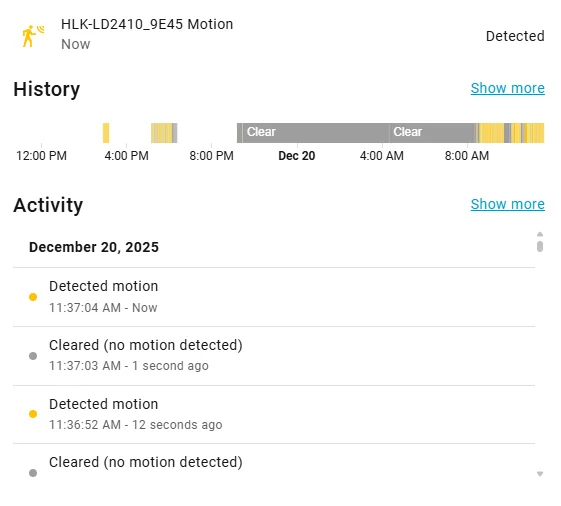Select the Cleared entry at 11:37:03 AM

[274, 356]
